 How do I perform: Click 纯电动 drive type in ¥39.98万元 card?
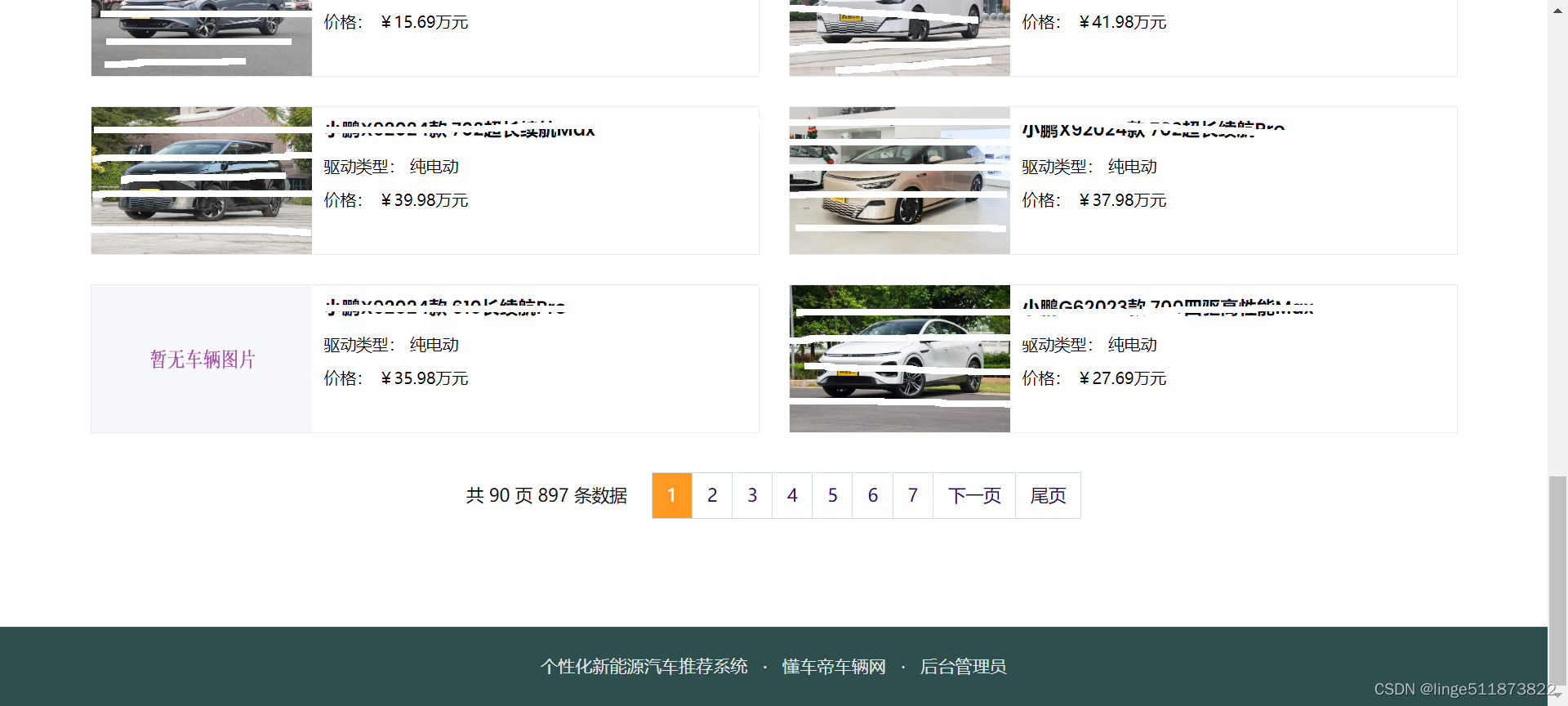tap(434, 167)
